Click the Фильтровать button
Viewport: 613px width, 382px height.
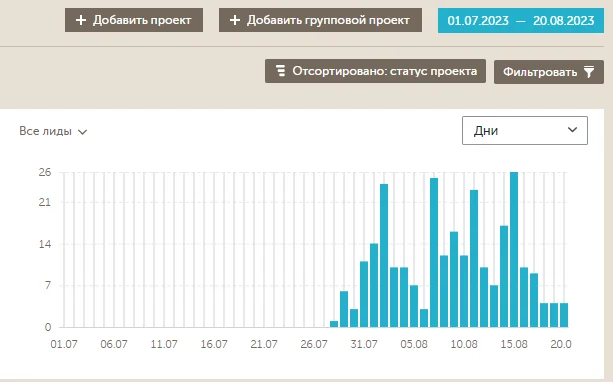point(549,72)
